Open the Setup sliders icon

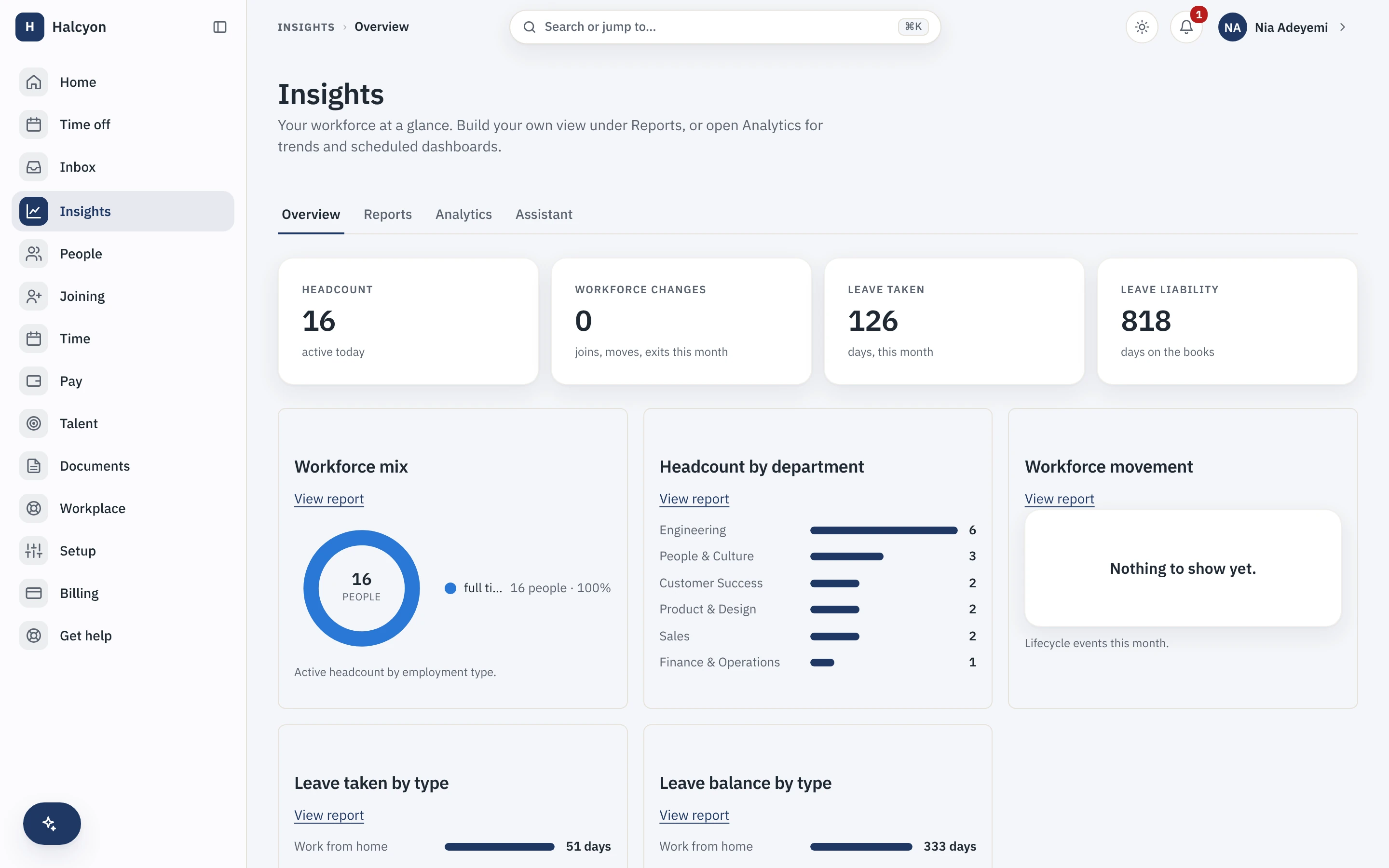(33, 551)
